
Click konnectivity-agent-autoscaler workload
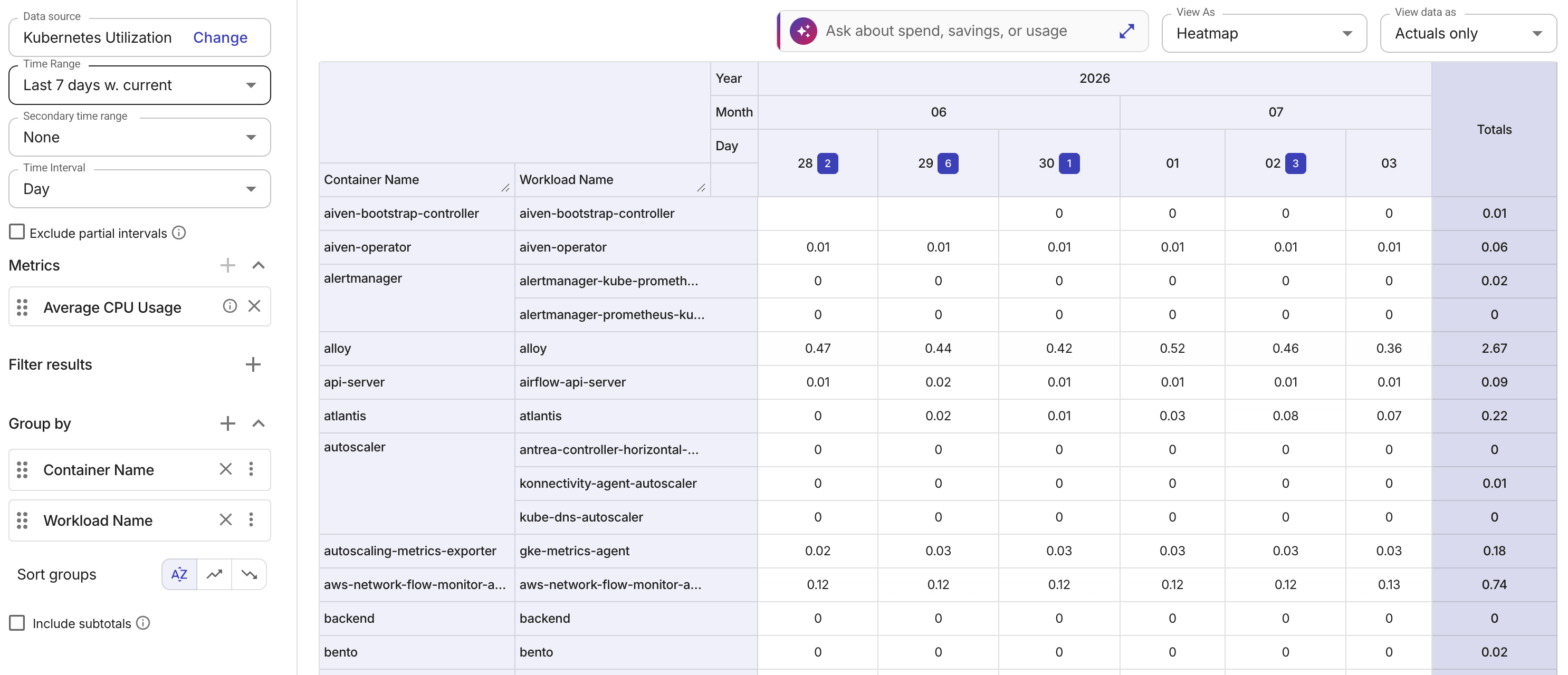[635, 484]
